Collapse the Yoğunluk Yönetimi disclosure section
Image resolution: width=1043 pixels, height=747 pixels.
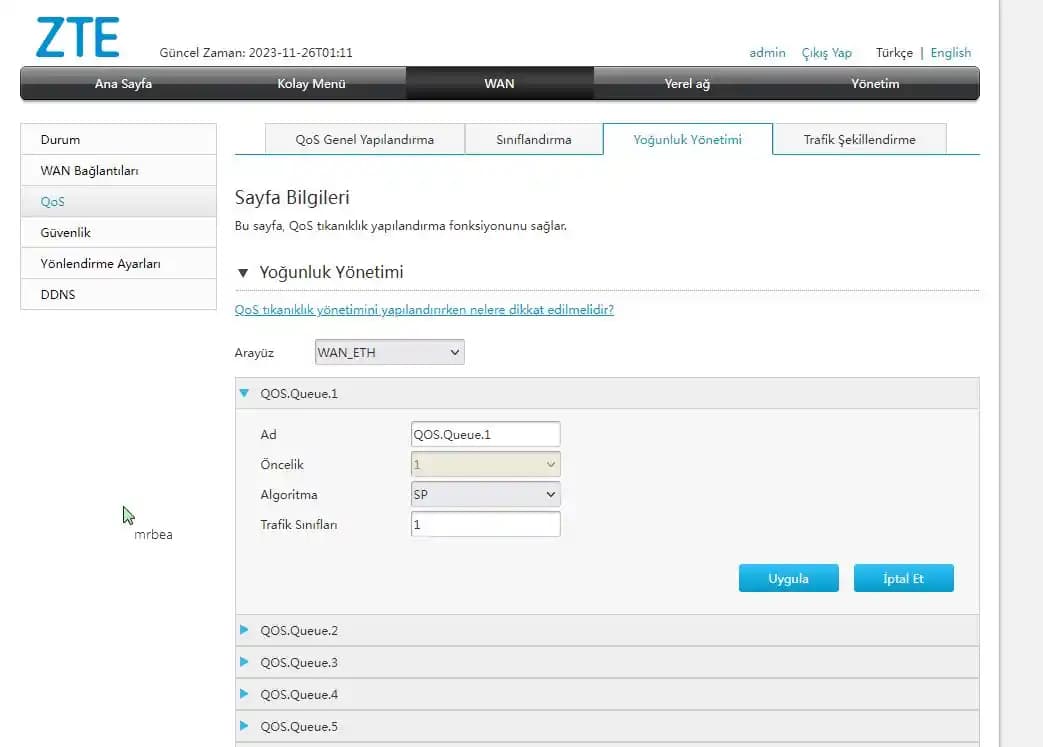click(x=243, y=272)
